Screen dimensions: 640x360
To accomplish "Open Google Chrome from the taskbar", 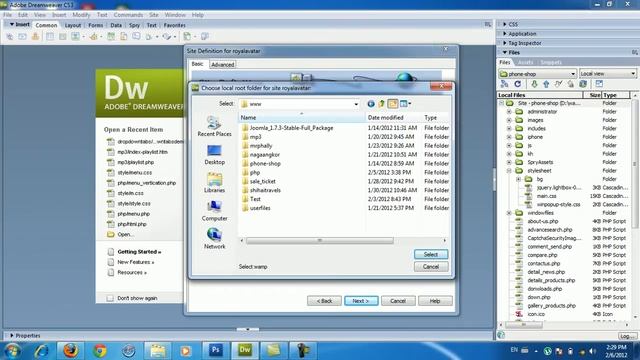I will (x=100, y=350).
